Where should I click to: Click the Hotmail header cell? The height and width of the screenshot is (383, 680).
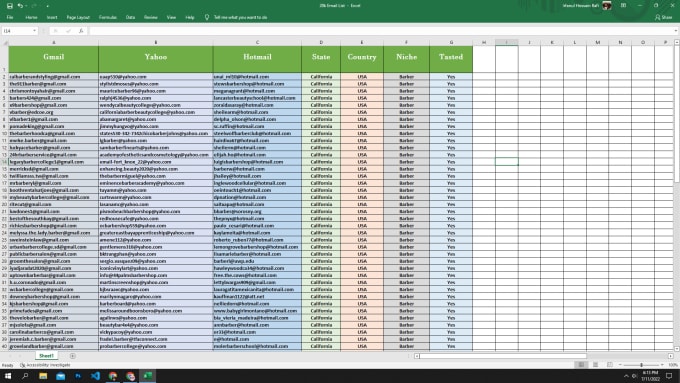[257, 59]
